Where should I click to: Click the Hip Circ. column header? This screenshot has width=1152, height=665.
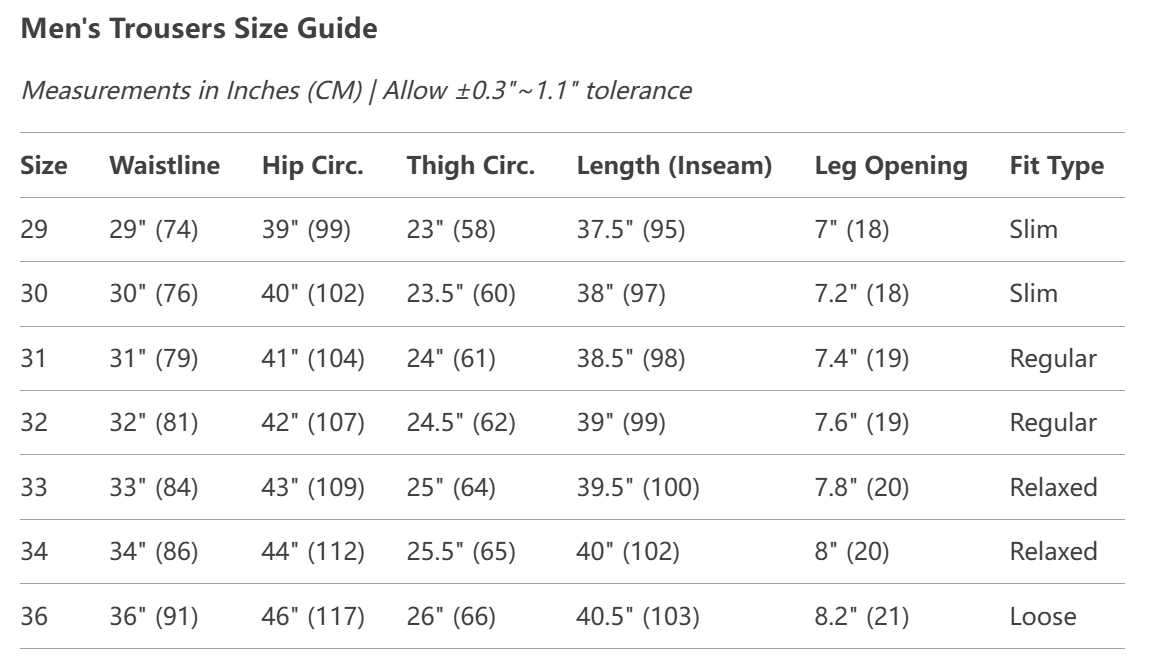coord(312,166)
